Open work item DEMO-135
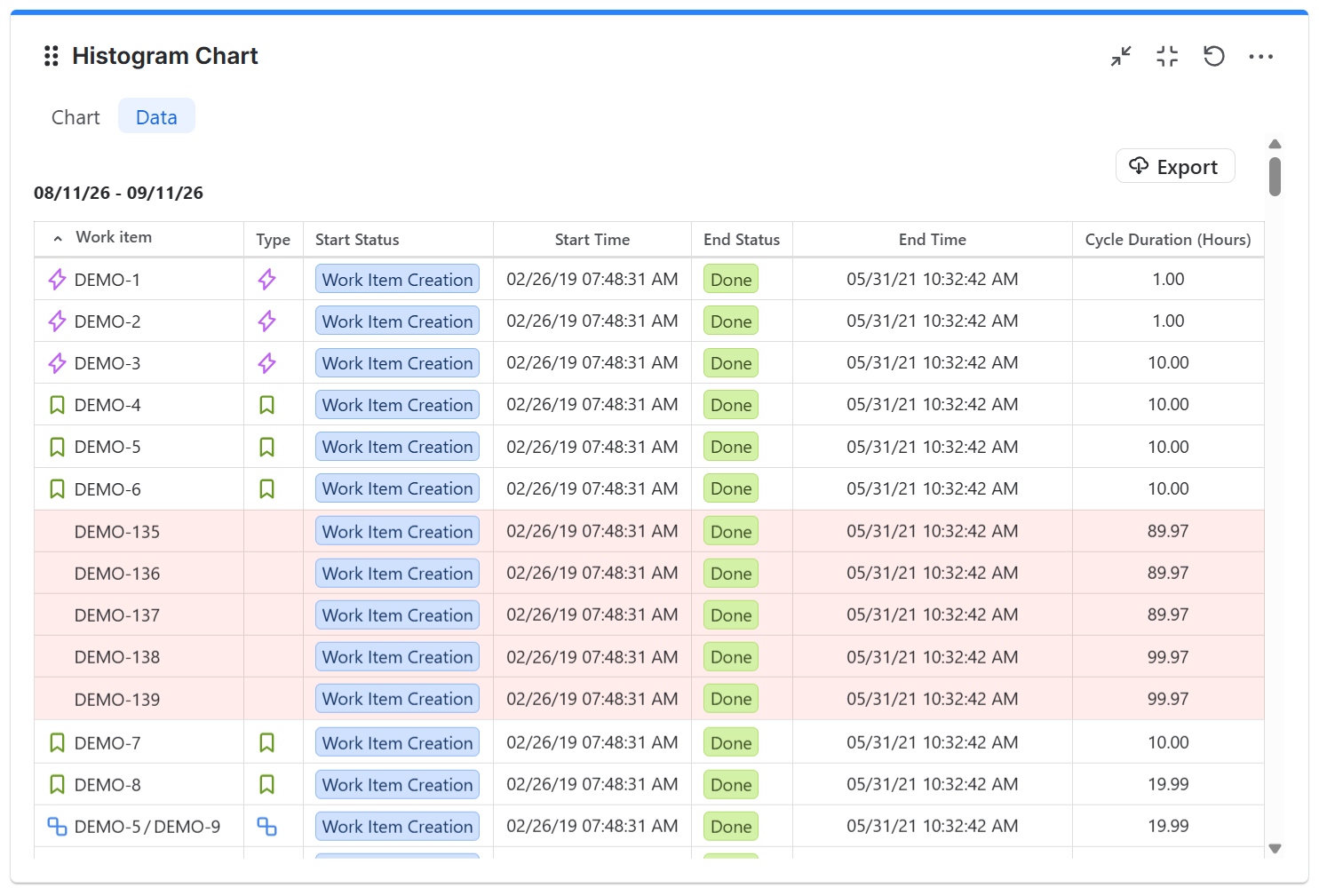 (117, 532)
